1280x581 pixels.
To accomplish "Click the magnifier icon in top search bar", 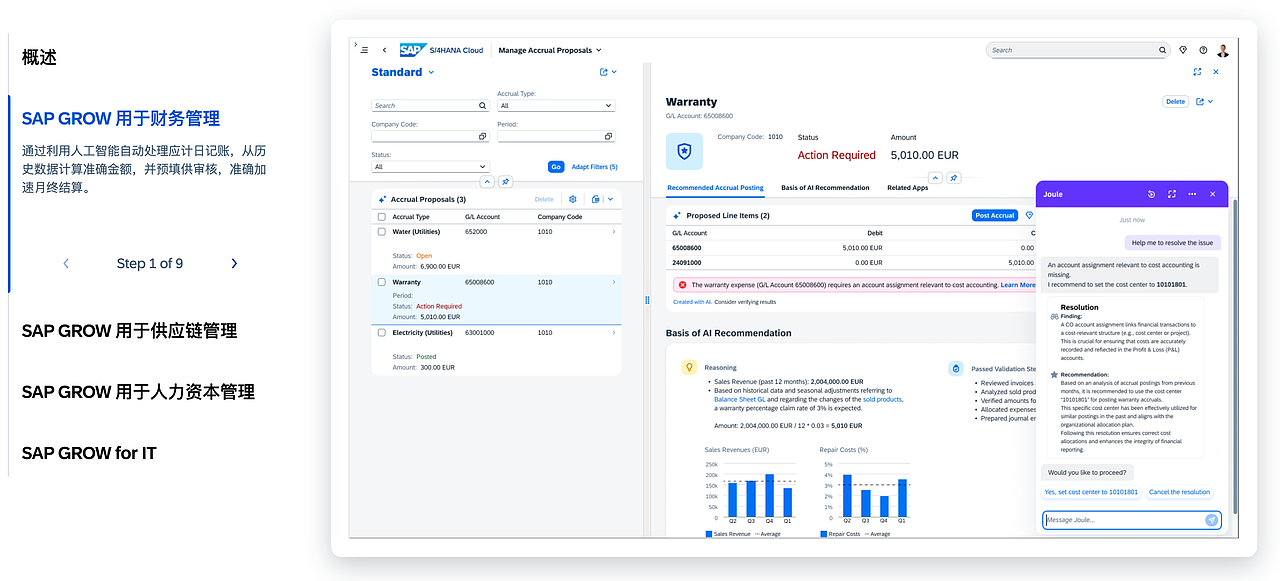I will click(x=1162, y=50).
